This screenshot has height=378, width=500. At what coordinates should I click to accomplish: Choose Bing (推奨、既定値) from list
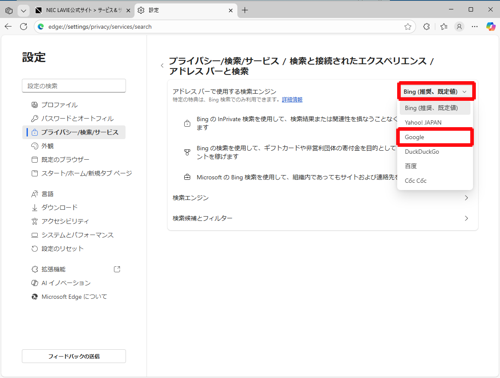[x=435, y=108]
